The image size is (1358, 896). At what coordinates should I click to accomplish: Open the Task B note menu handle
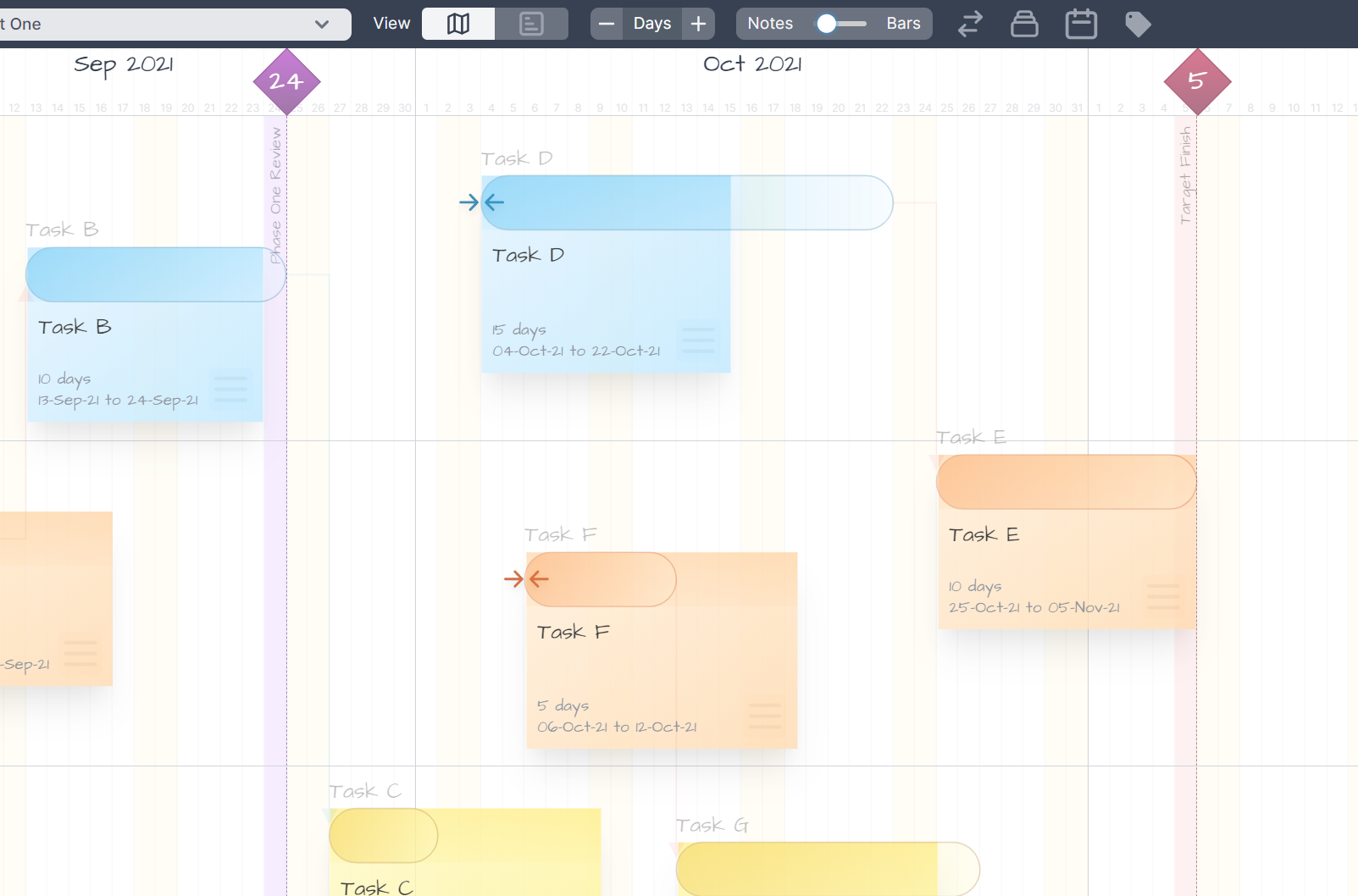click(x=230, y=389)
